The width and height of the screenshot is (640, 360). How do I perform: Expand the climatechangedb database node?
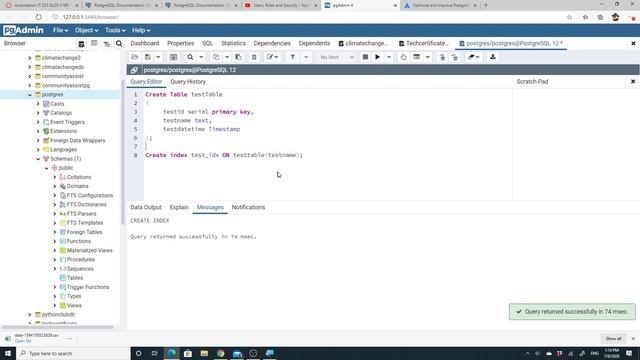[x=30, y=67]
